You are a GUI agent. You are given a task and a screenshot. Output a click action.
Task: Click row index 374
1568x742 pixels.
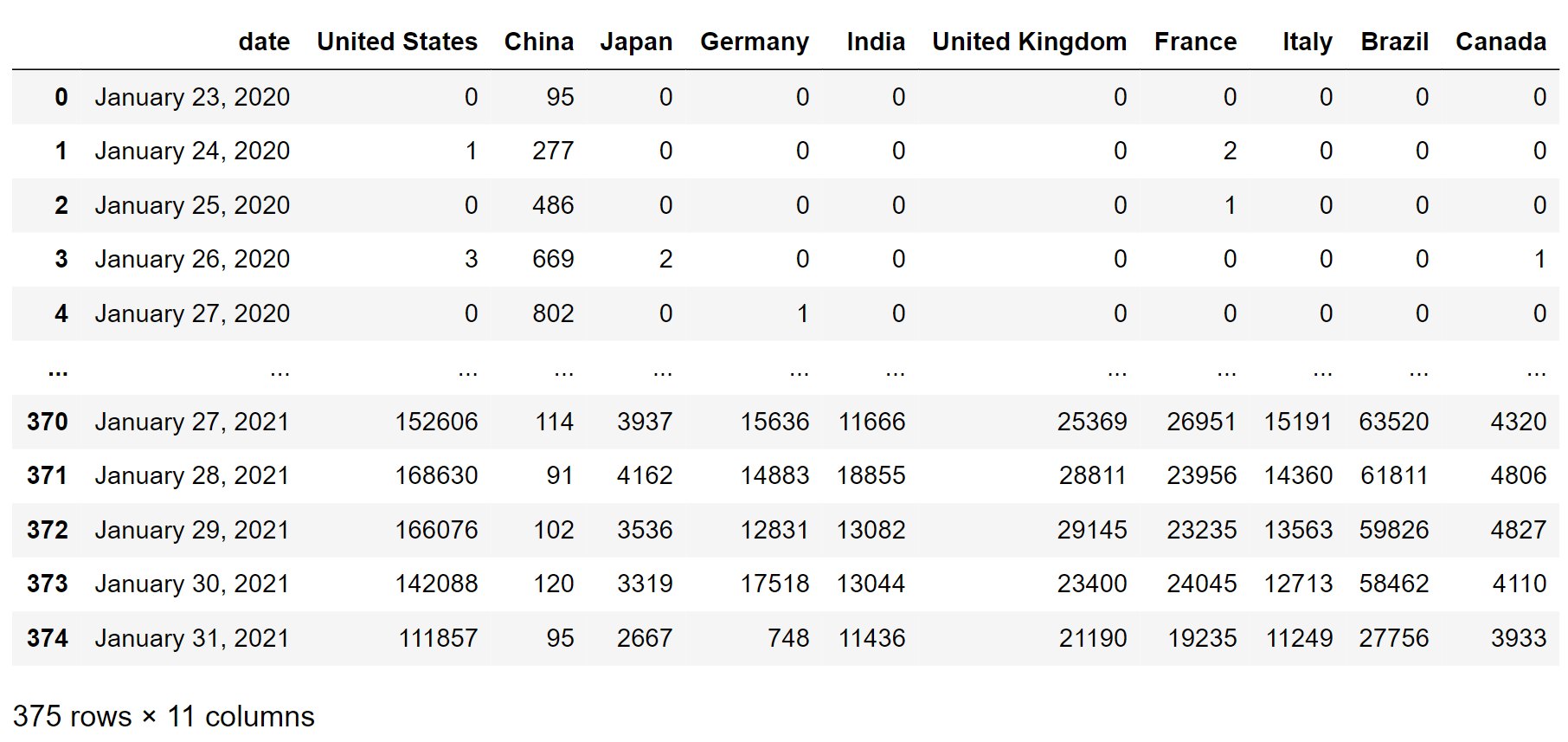click(x=47, y=638)
